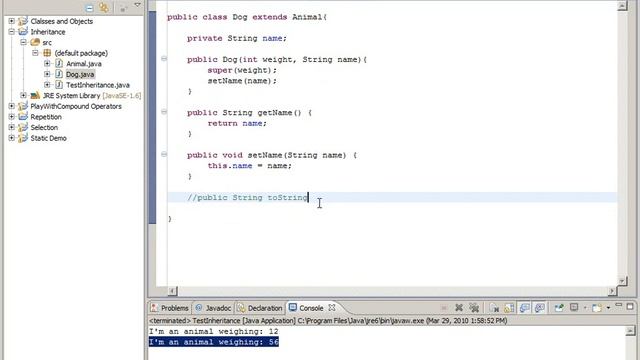Collapse the Dog constructor fold marker
This screenshot has width=640, height=360.
click(x=164, y=59)
